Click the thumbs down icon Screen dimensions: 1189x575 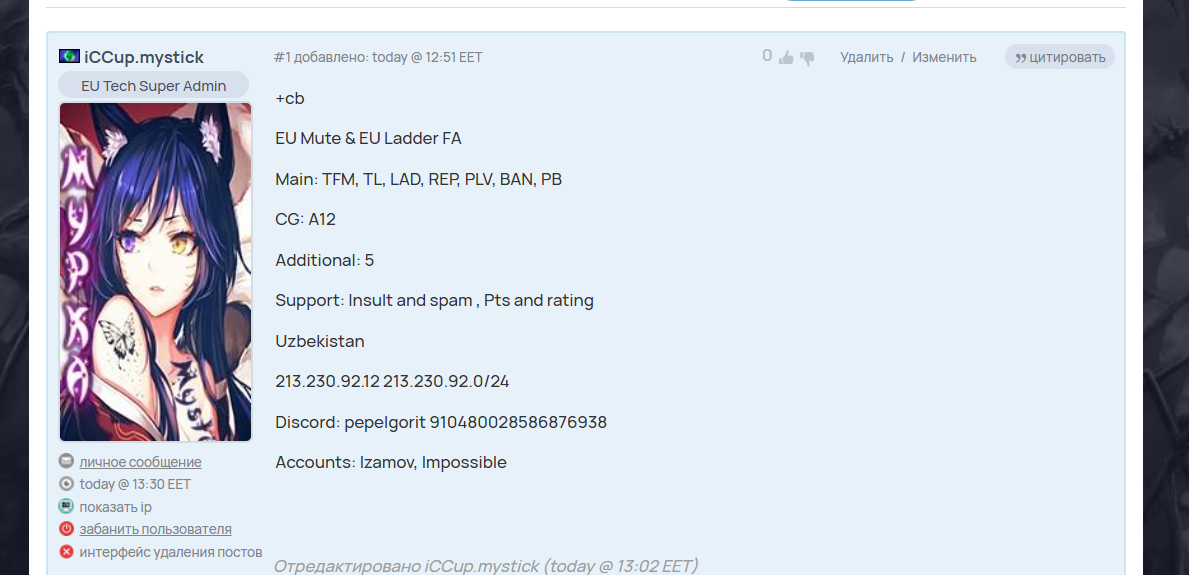[807, 58]
